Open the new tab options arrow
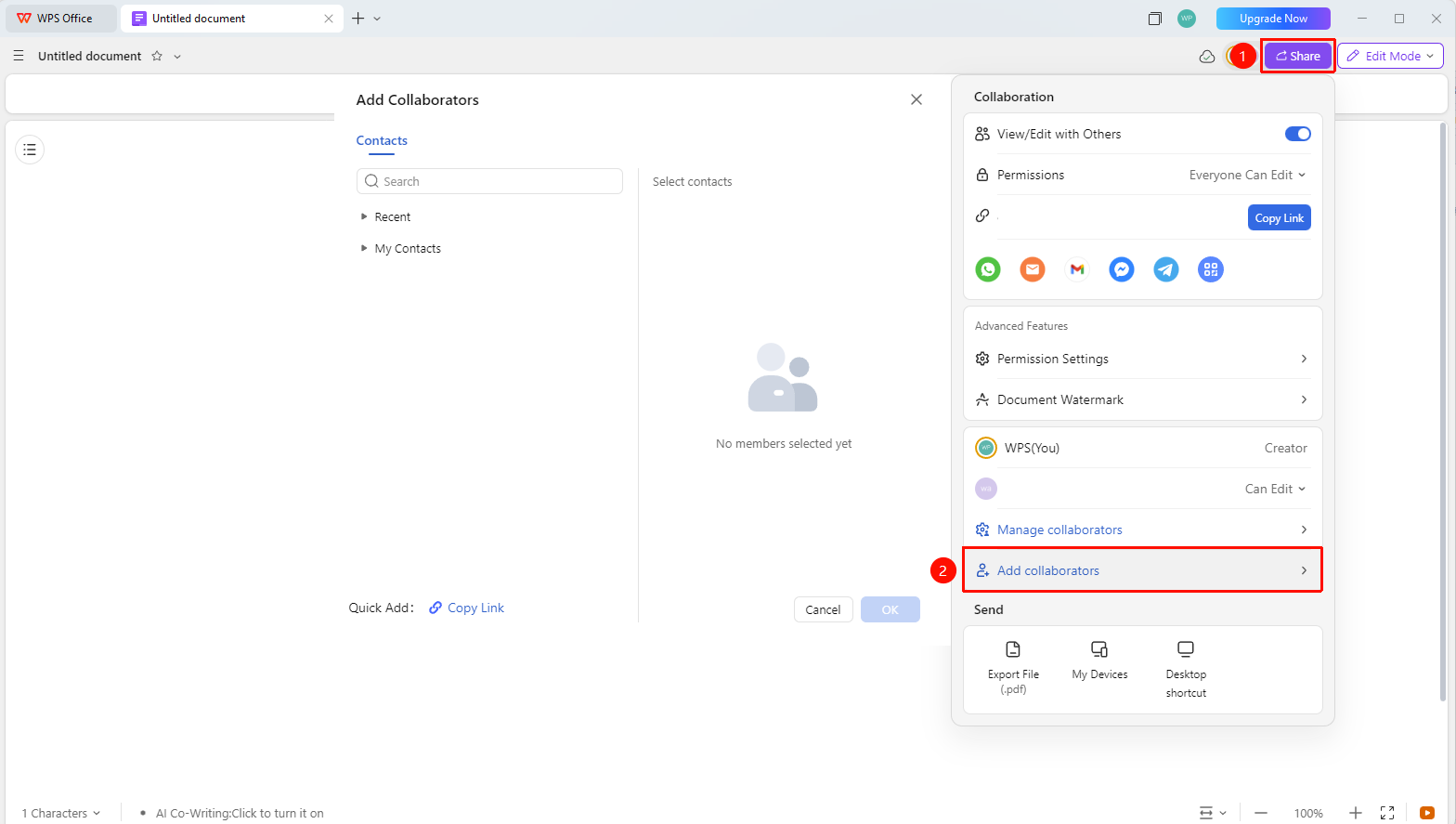 coord(377,19)
